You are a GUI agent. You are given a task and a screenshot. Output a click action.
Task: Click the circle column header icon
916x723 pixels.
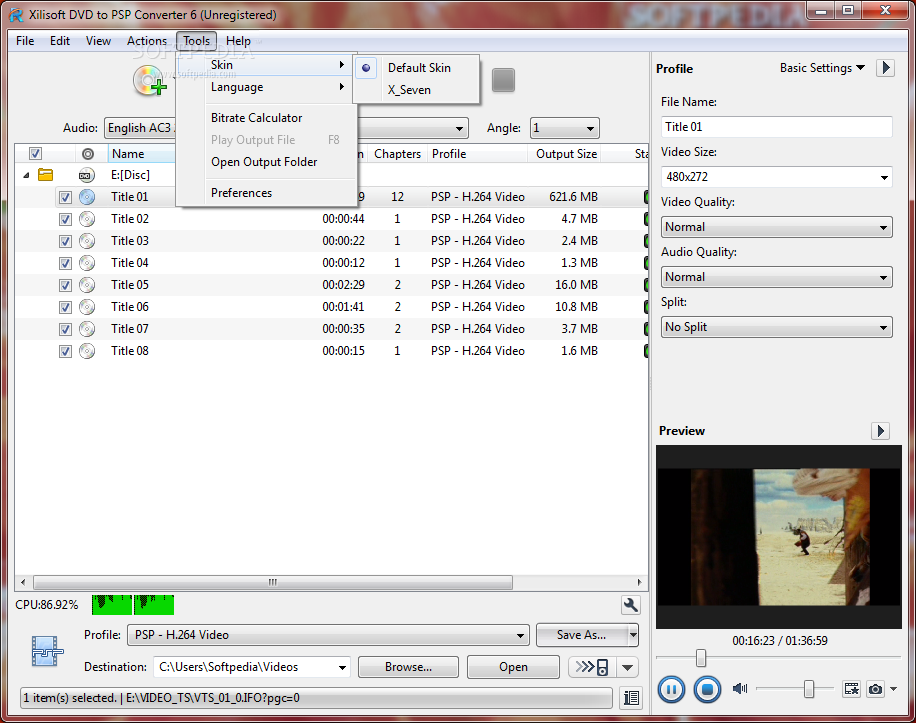(x=88, y=154)
